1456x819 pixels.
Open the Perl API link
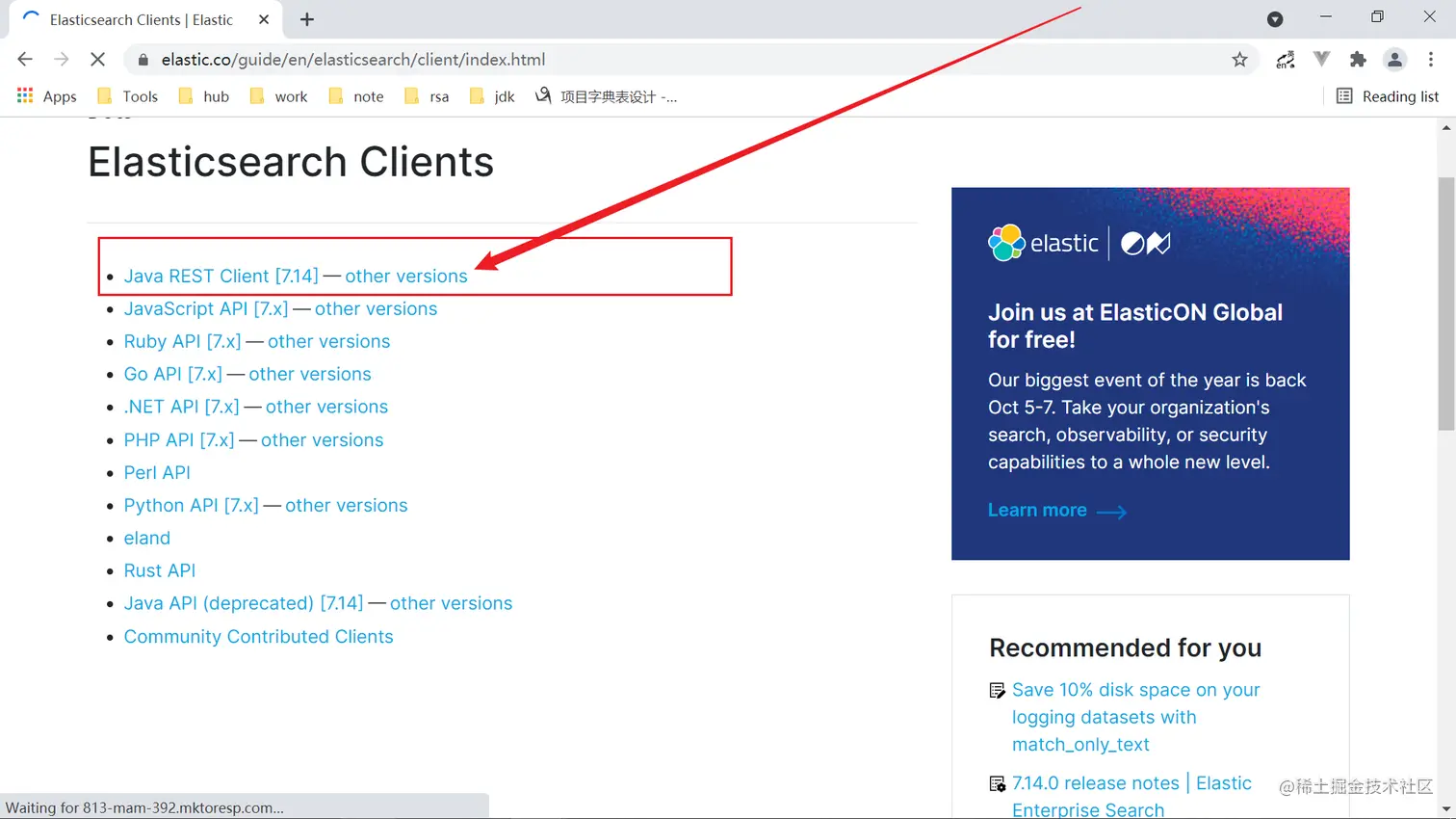[x=157, y=472]
